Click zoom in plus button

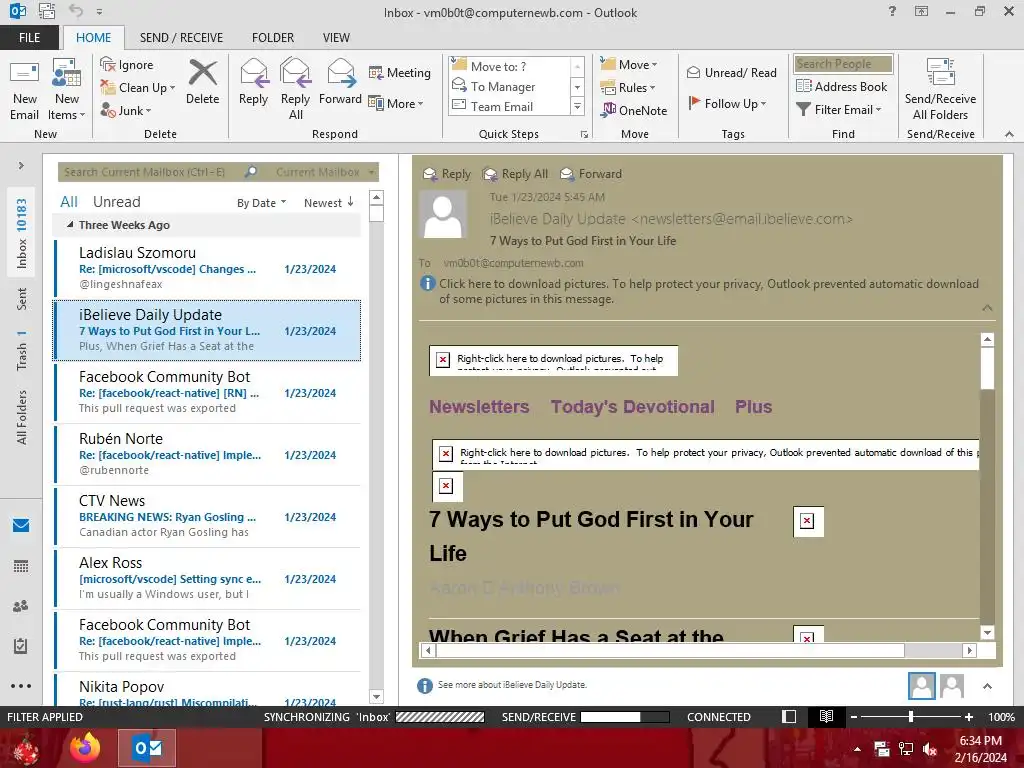(968, 716)
